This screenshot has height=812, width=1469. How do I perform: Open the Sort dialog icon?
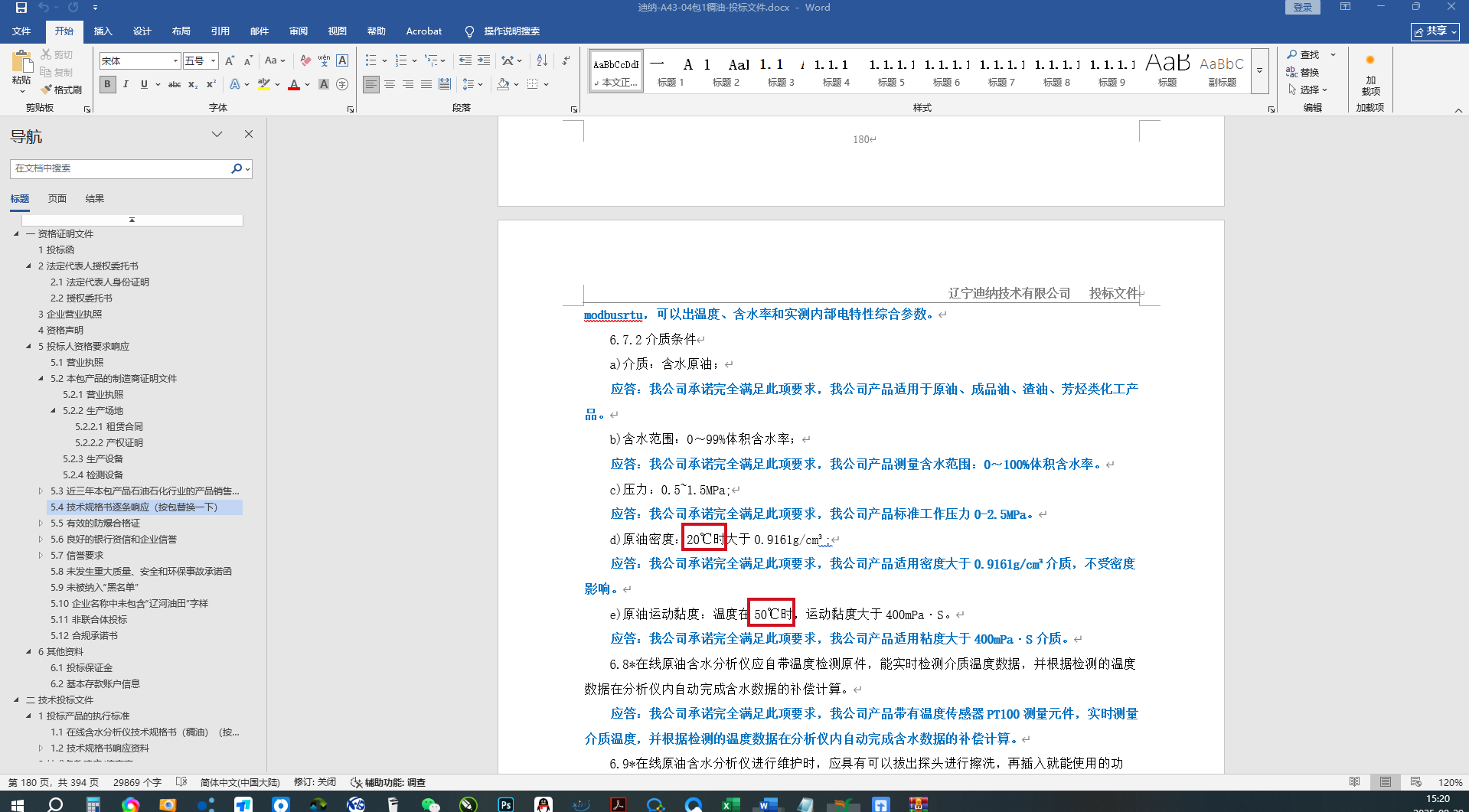click(542, 60)
